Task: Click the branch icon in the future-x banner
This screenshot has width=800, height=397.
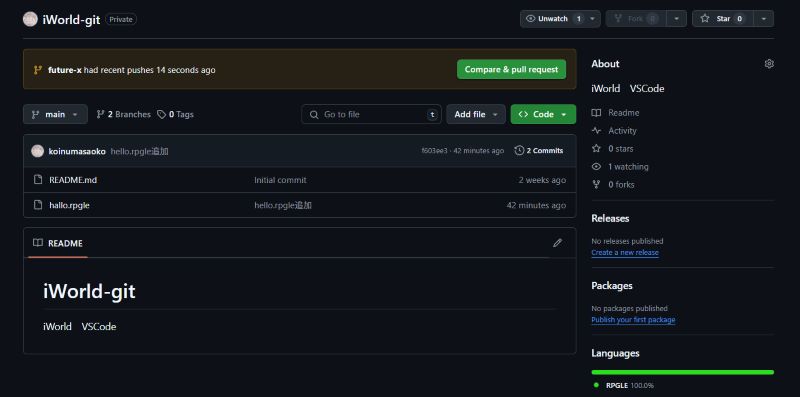Action: pyautogui.click(x=38, y=70)
